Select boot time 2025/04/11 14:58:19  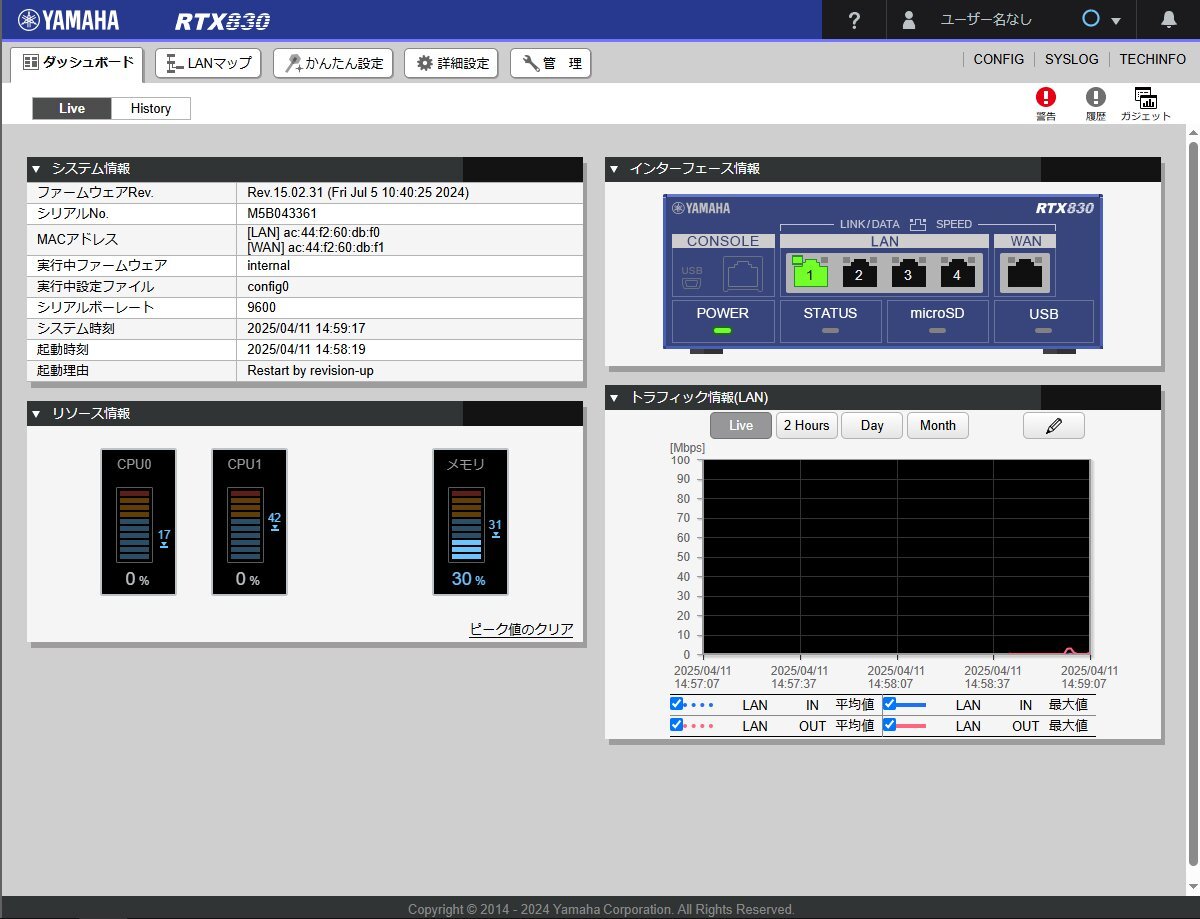[x=306, y=349]
